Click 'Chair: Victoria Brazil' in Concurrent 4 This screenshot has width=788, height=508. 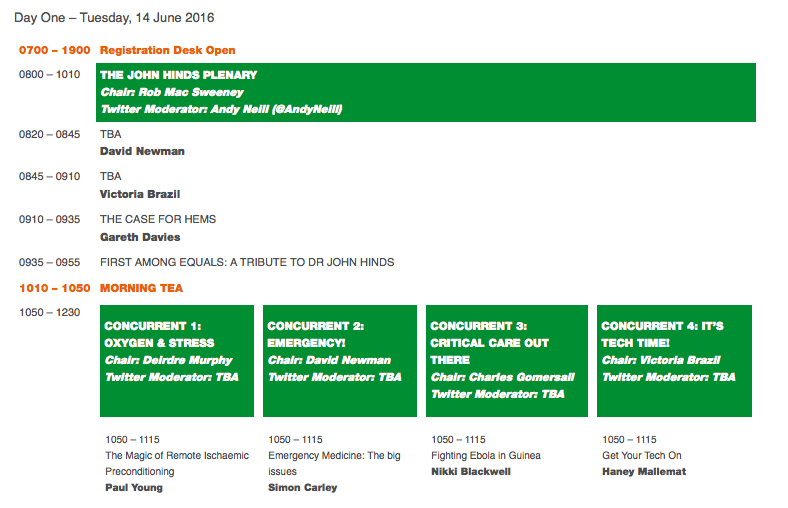click(661, 360)
